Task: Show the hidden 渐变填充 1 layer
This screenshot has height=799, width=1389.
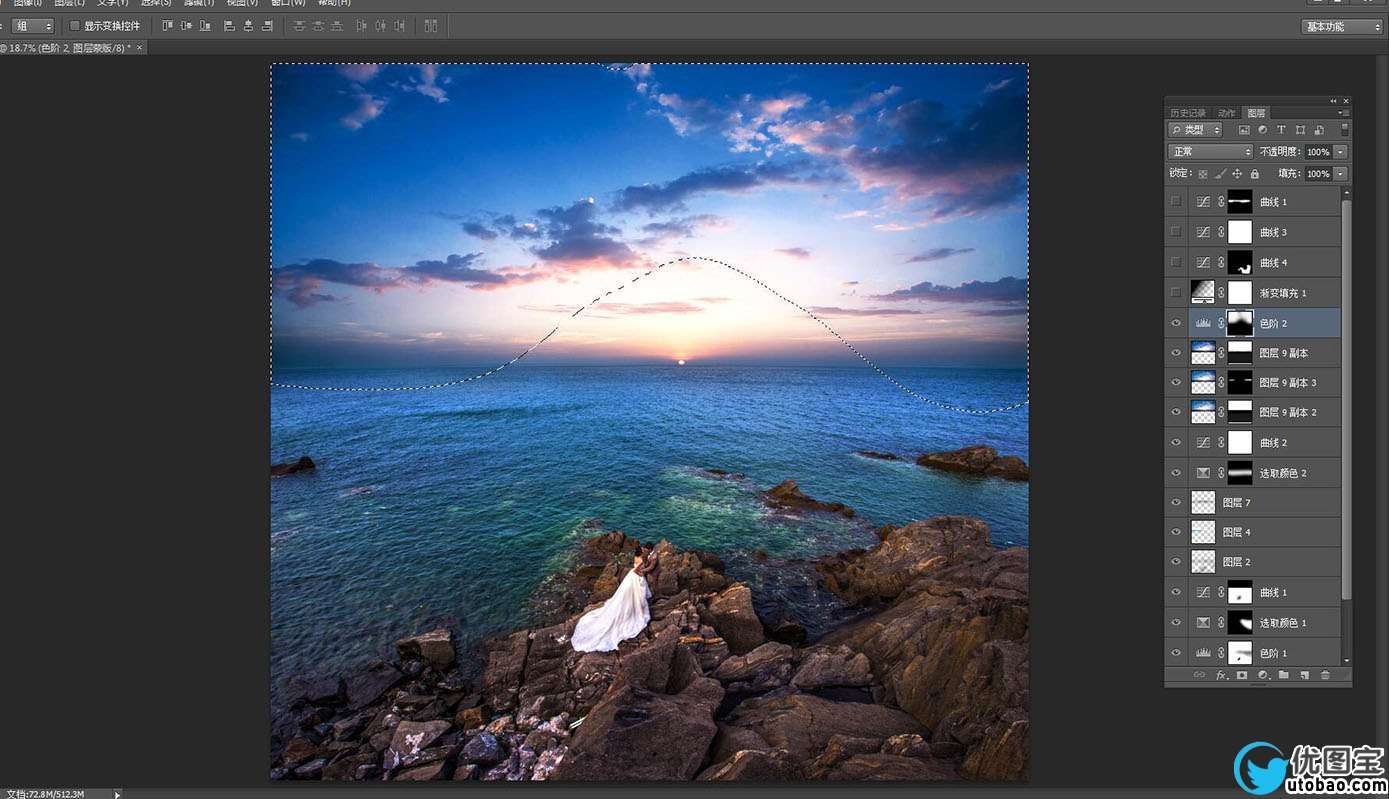Action: tap(1176, 292)
